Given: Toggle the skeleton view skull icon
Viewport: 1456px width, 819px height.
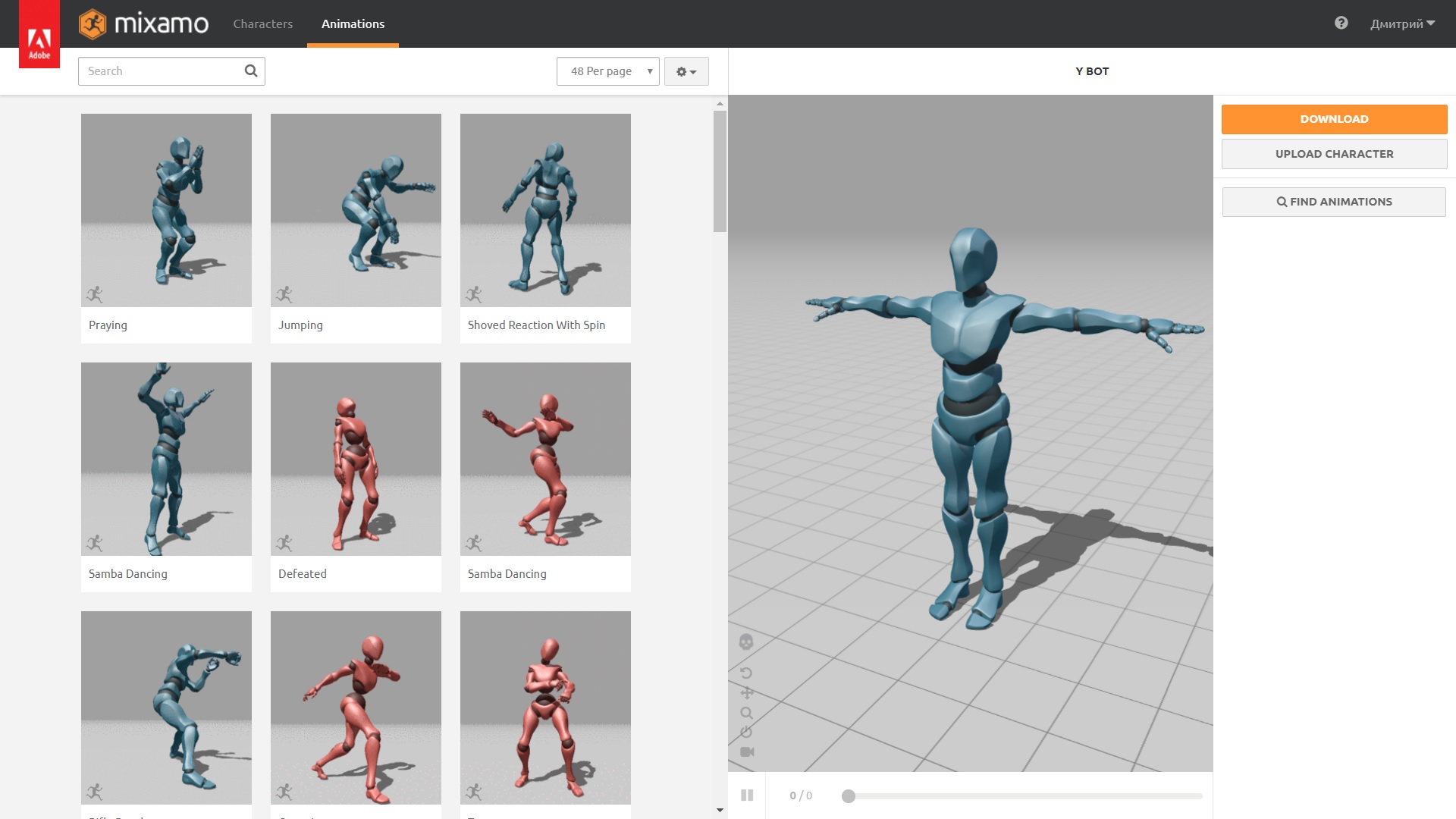Looking at the screenshot, I should click(746, 642).
